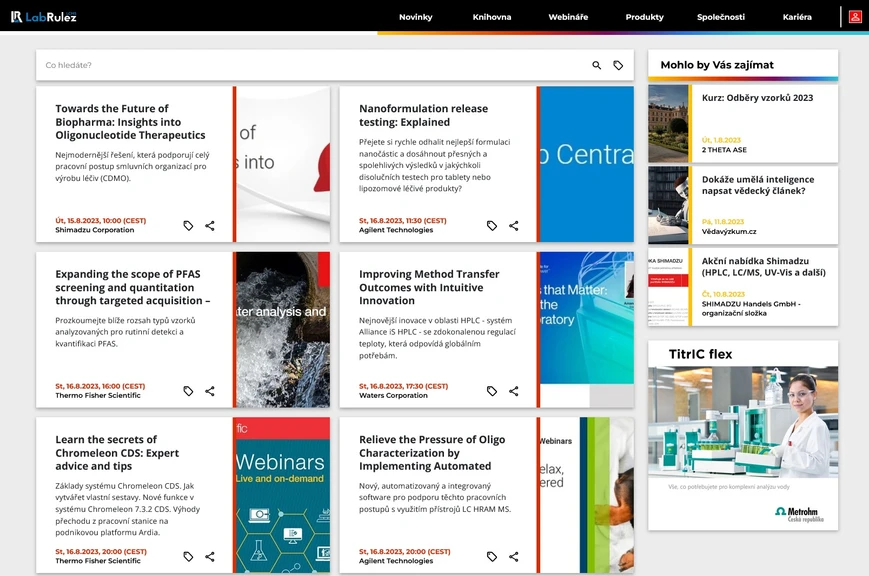Click the date 'St, 16.8.2023, 11:30 (CEST)'

[x=402, y=221]
